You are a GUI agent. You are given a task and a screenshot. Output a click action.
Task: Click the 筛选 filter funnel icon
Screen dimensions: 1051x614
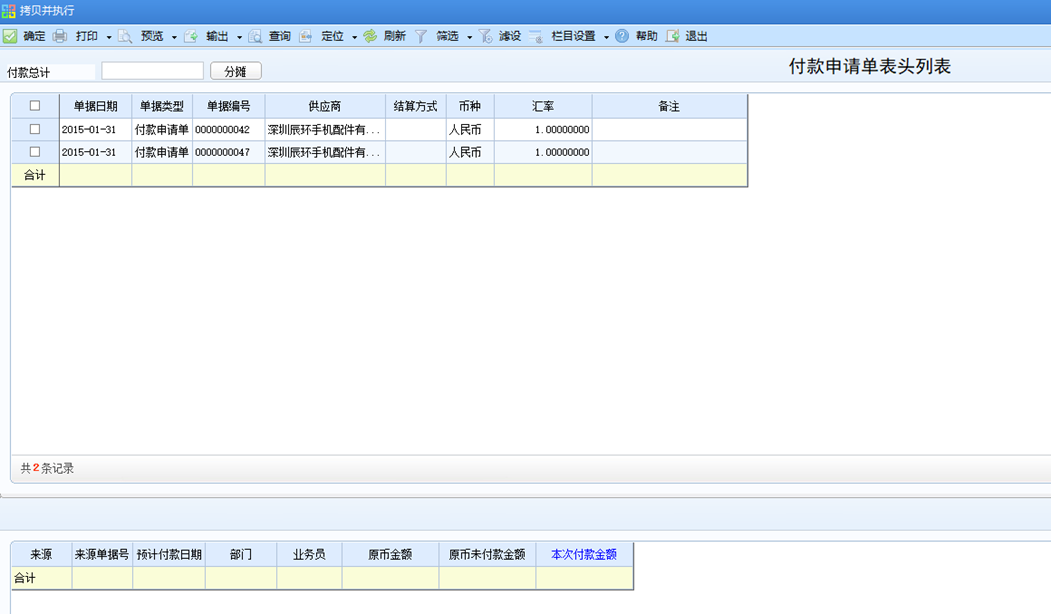421,36
